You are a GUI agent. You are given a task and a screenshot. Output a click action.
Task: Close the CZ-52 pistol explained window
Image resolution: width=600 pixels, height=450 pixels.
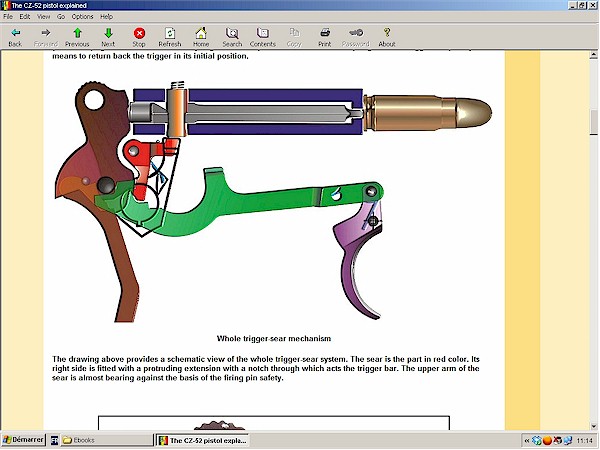click(592, 5)
